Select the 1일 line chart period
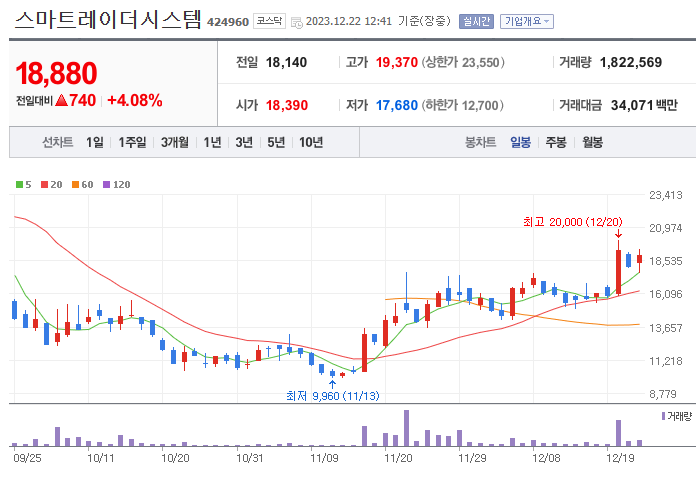 pos(95,142)
